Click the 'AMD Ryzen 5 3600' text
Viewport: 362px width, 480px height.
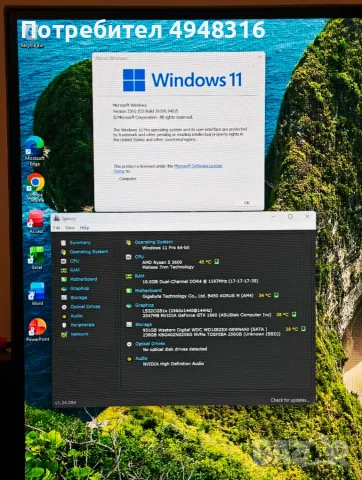162,262
